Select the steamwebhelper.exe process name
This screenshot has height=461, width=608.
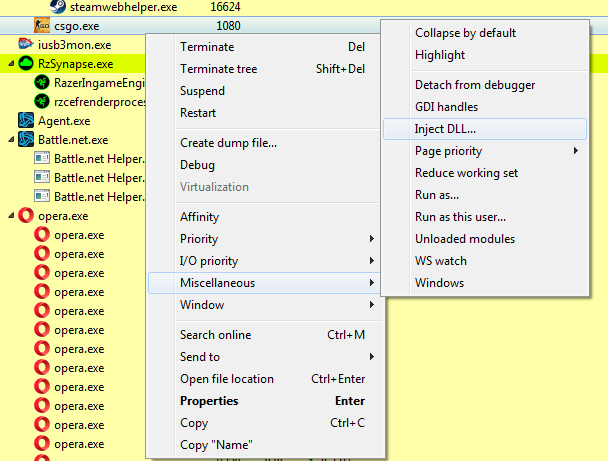pos(124,7)
